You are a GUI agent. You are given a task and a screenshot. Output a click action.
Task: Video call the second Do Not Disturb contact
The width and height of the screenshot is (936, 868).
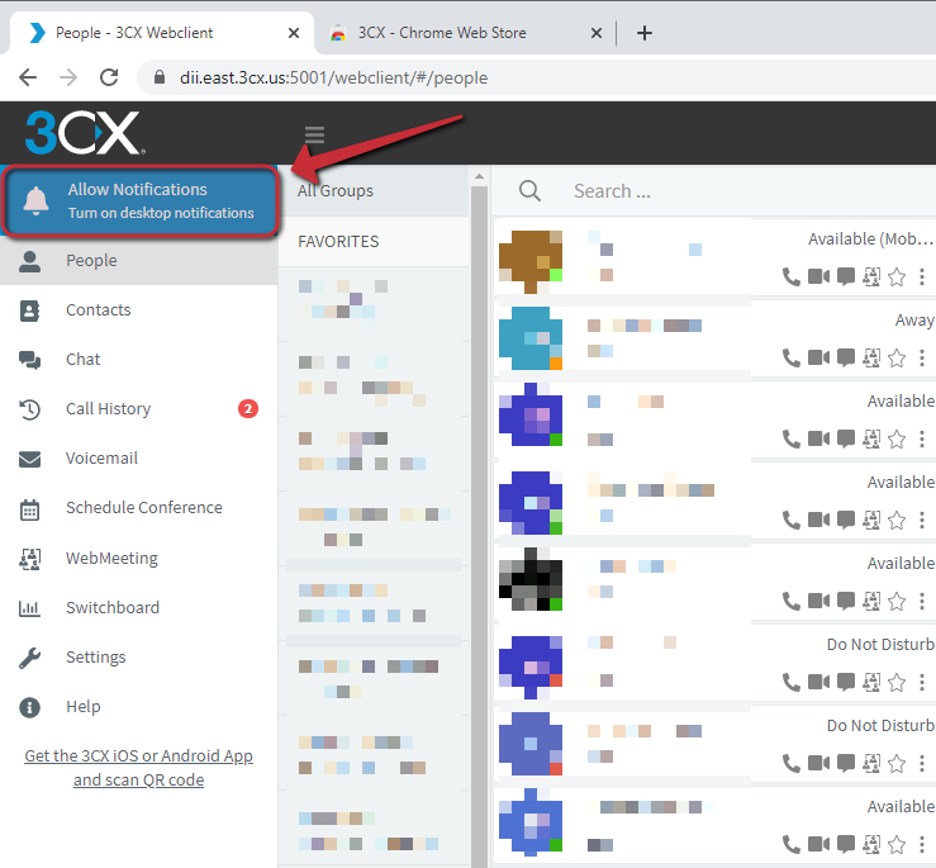point(819,763)
